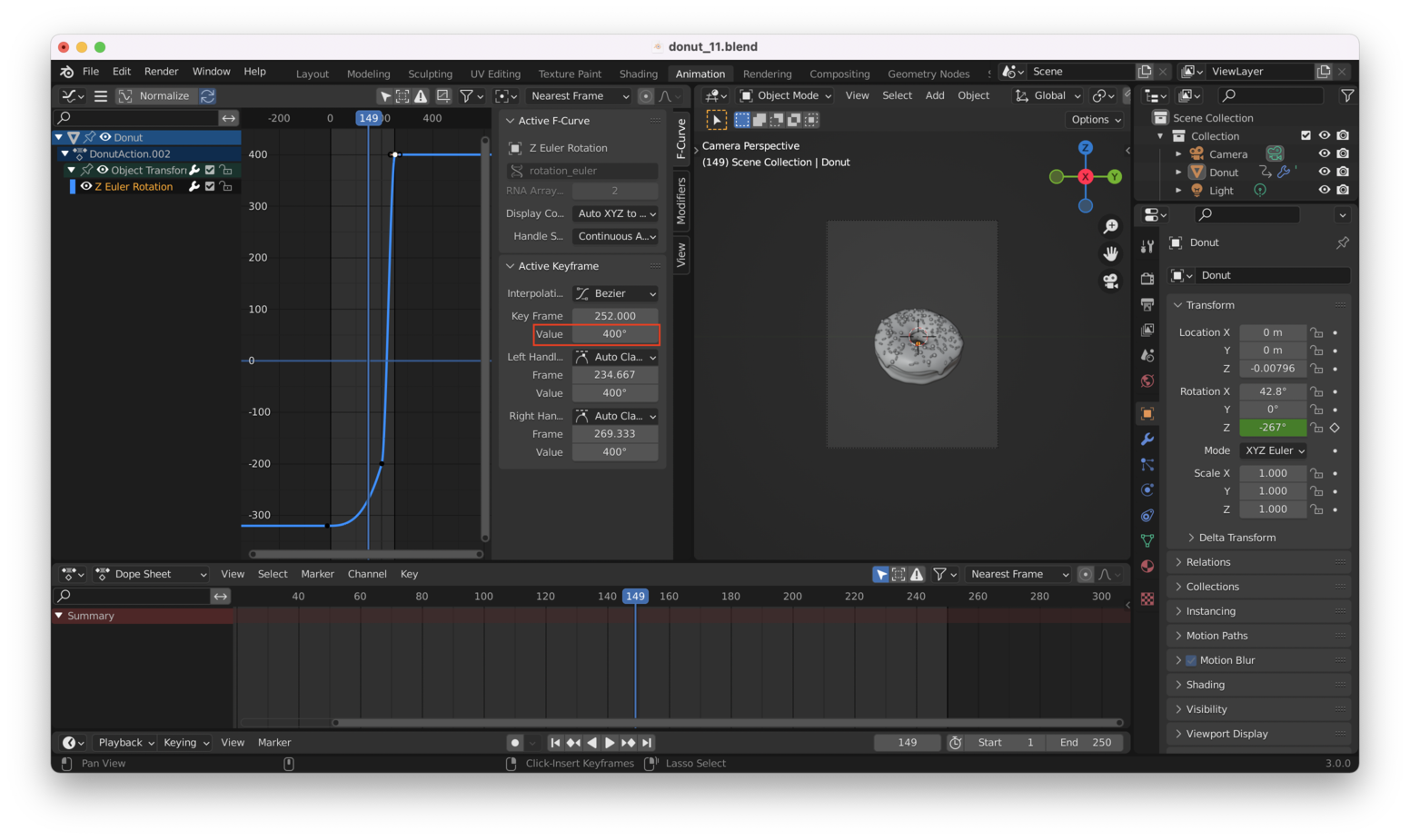Hide the Light object in the Outliner
This screenshot has height=840, width=1410.
[x=1325, y=190]
